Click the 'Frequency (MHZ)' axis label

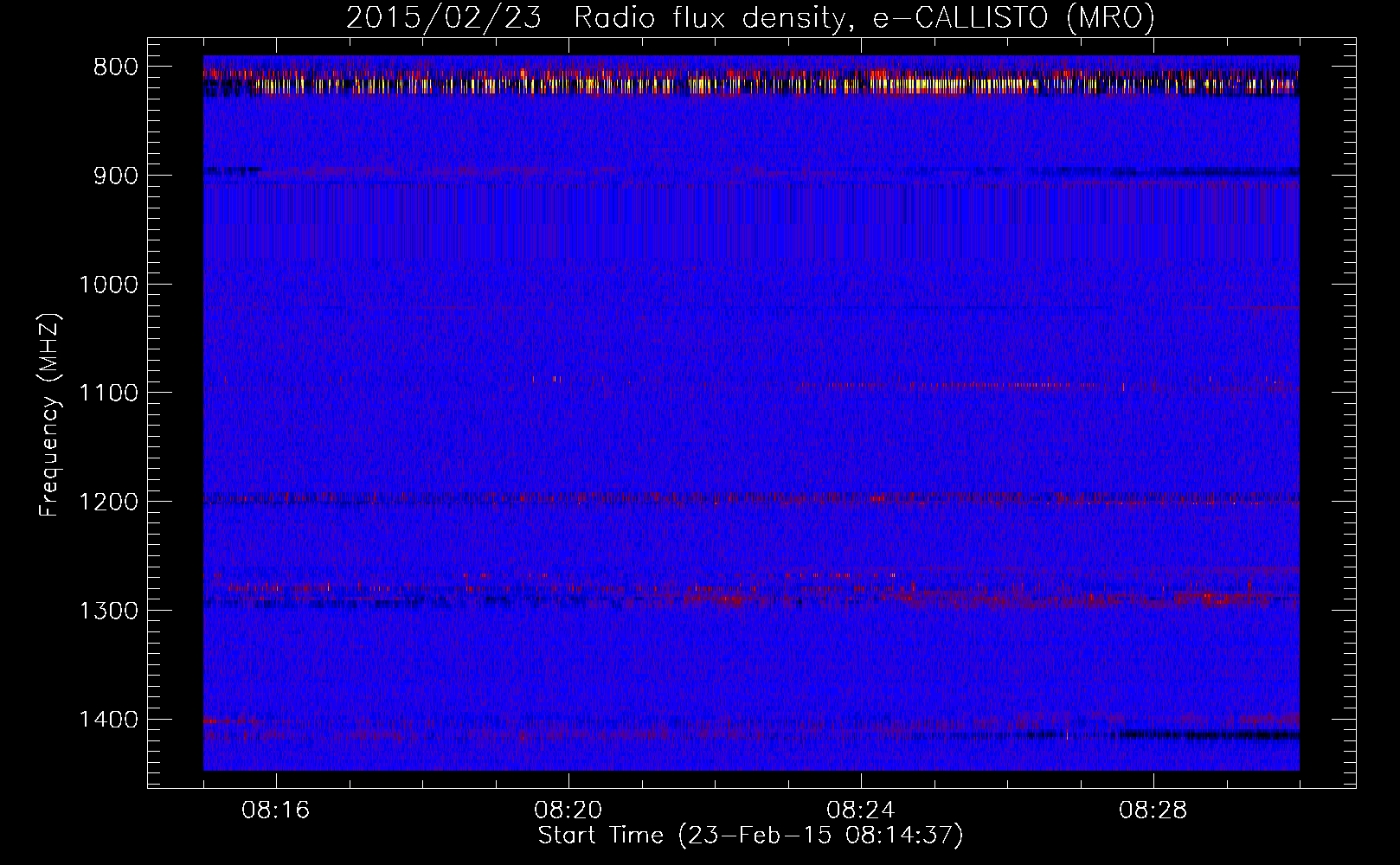point(50,415)
